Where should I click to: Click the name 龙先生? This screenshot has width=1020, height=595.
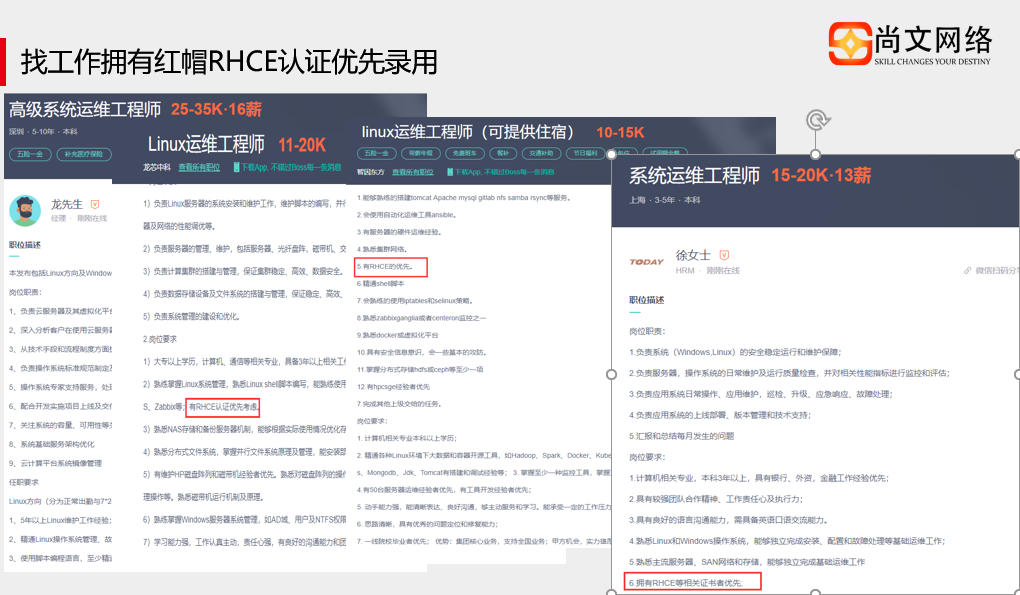[x=67, y=204]
